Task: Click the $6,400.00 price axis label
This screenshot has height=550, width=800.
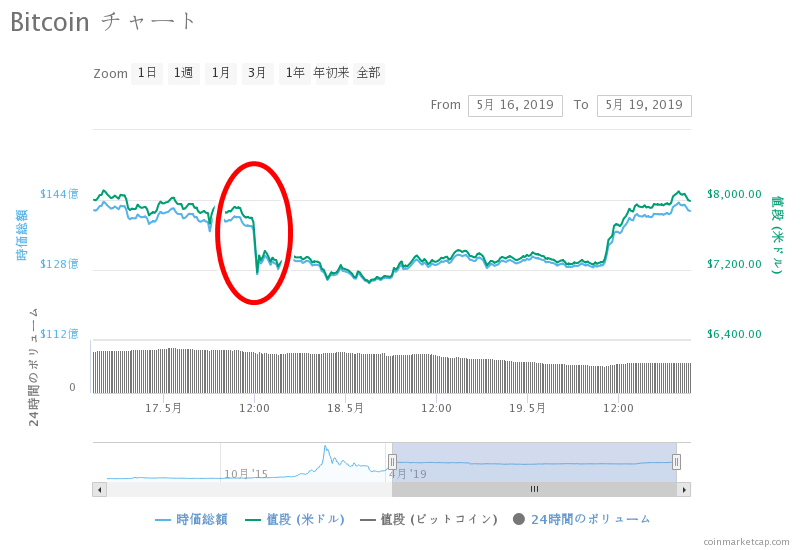Action: pyautogui.click(x=734, y=334)
